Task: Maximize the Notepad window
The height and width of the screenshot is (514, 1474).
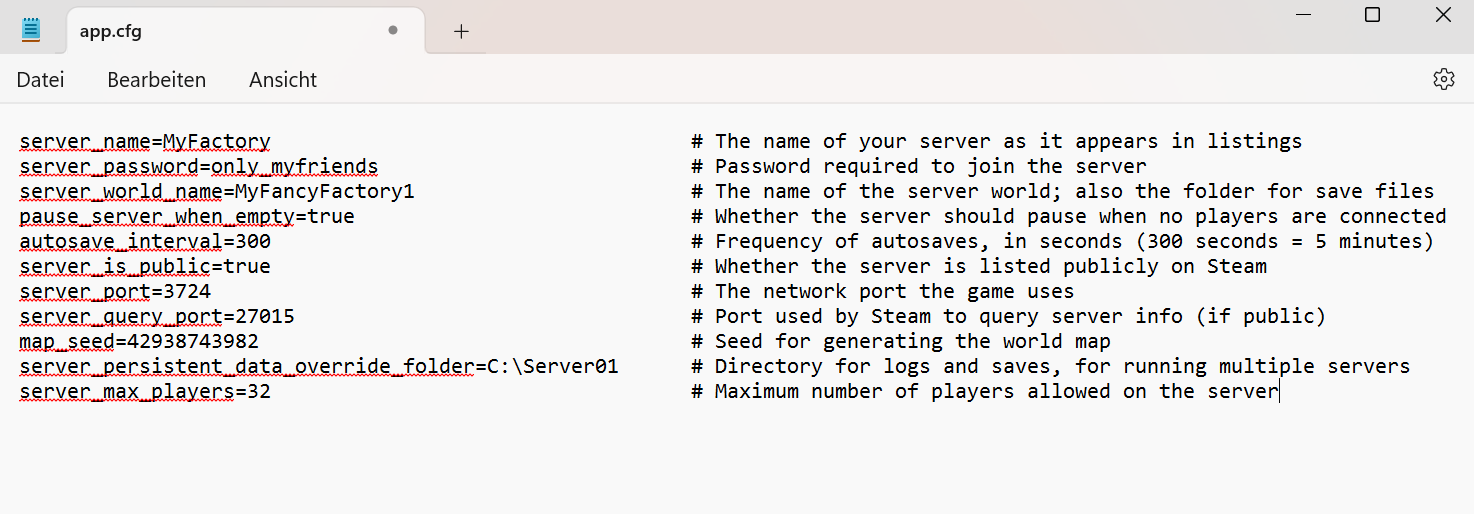Action: pos(1373,15)
